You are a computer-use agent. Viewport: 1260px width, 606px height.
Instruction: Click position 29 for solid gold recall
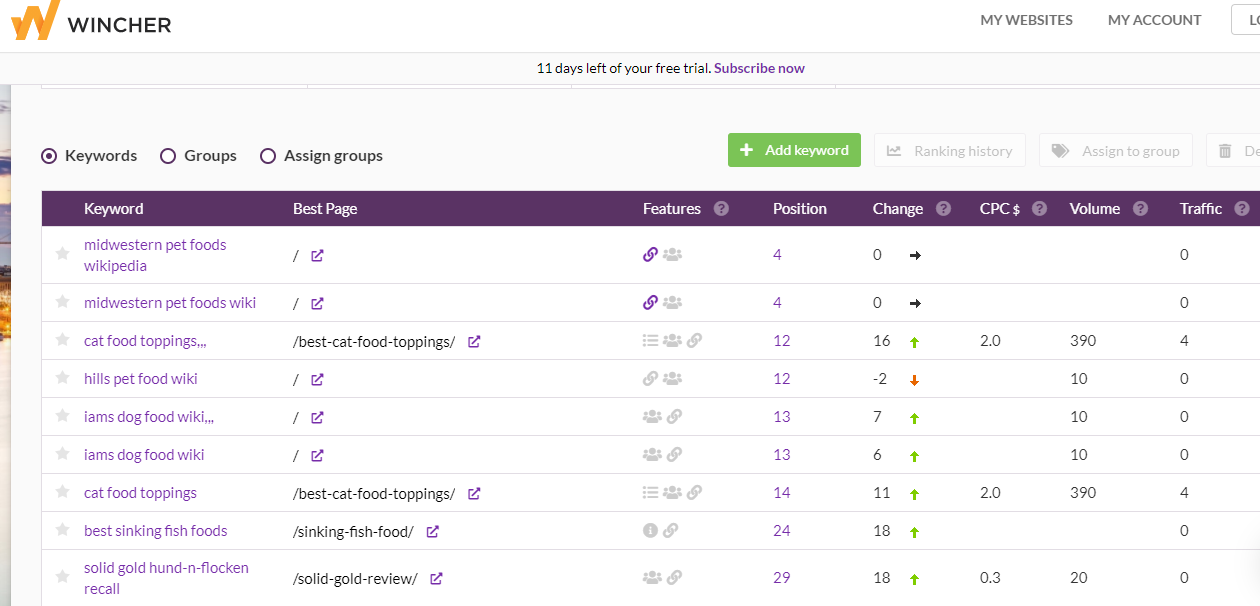pyautogui.click(x=781, y=578)
